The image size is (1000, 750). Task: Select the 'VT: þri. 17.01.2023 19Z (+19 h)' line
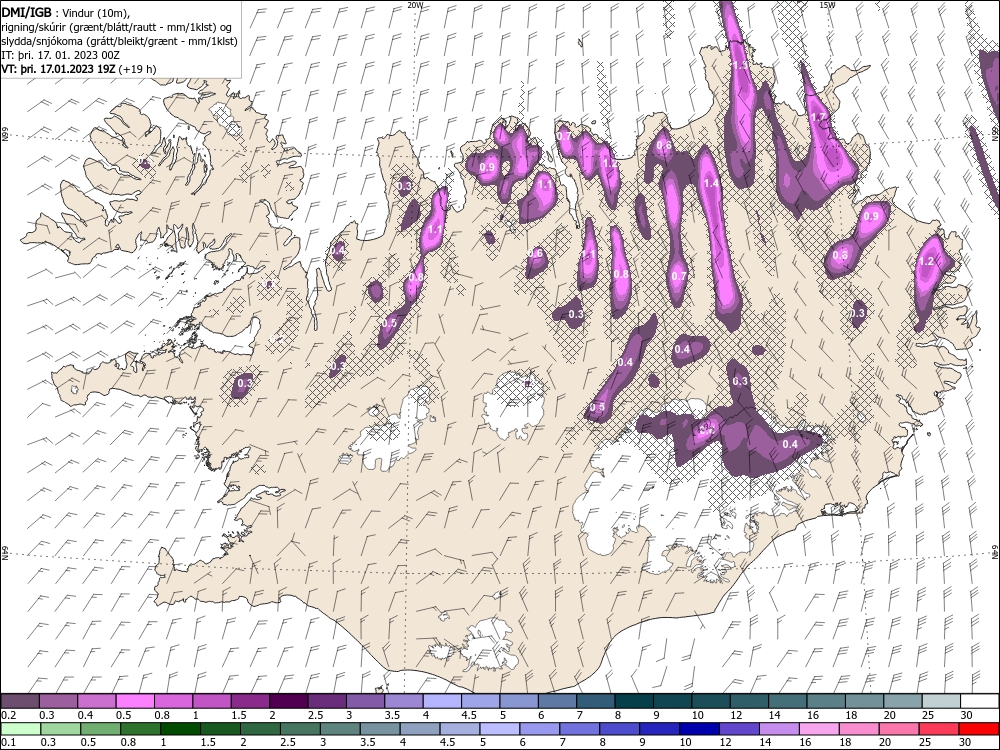tap(78, 69)
